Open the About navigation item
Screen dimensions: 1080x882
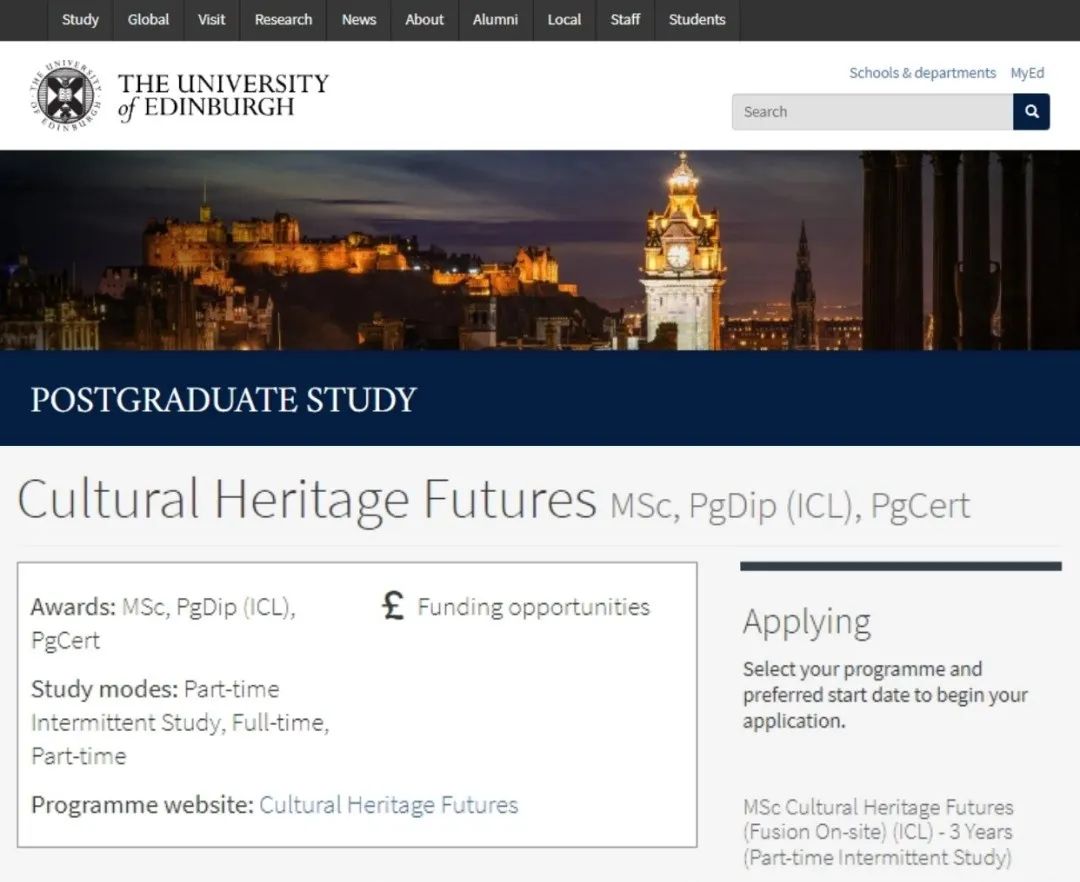tap(424, 20)
